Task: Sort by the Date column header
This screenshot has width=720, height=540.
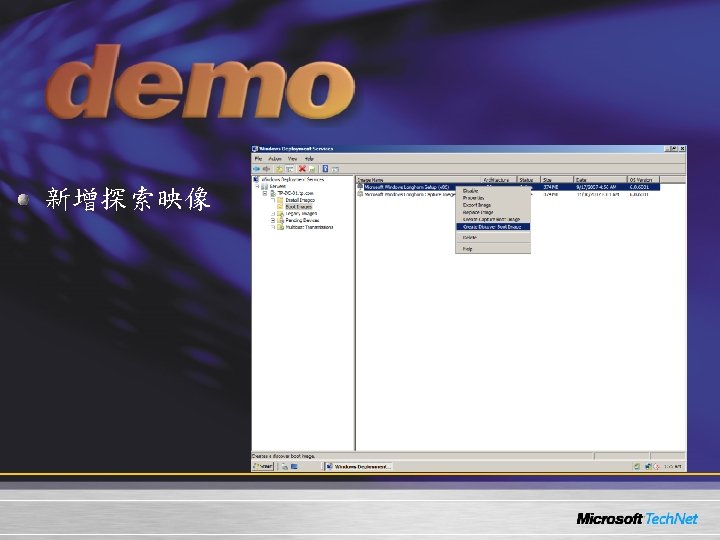Action: tap(601, 180)
